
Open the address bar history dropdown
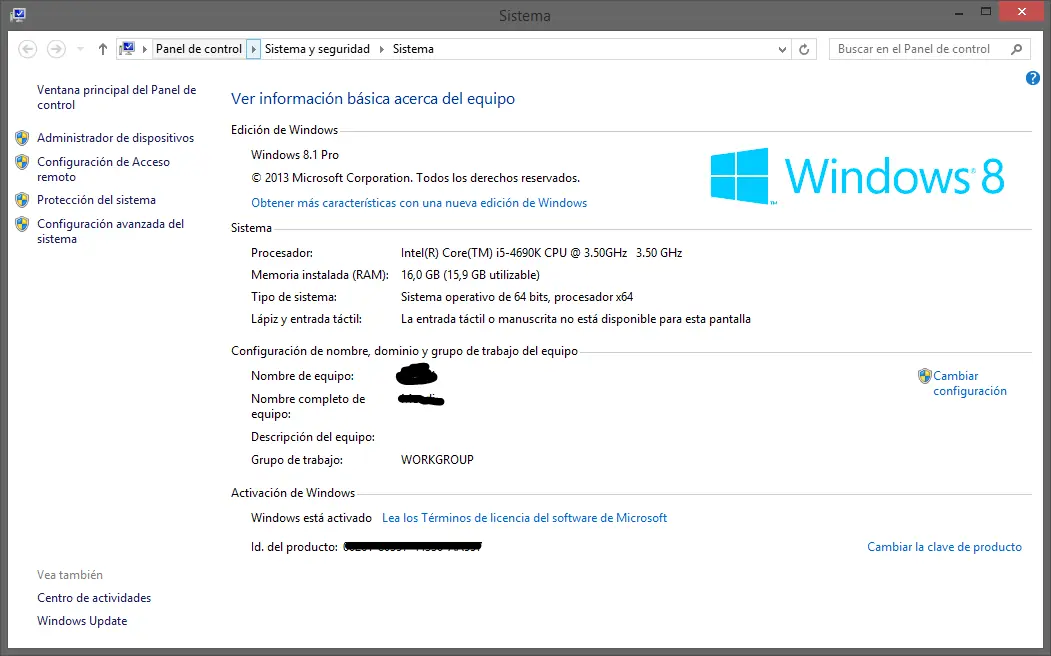click(782, 50)
